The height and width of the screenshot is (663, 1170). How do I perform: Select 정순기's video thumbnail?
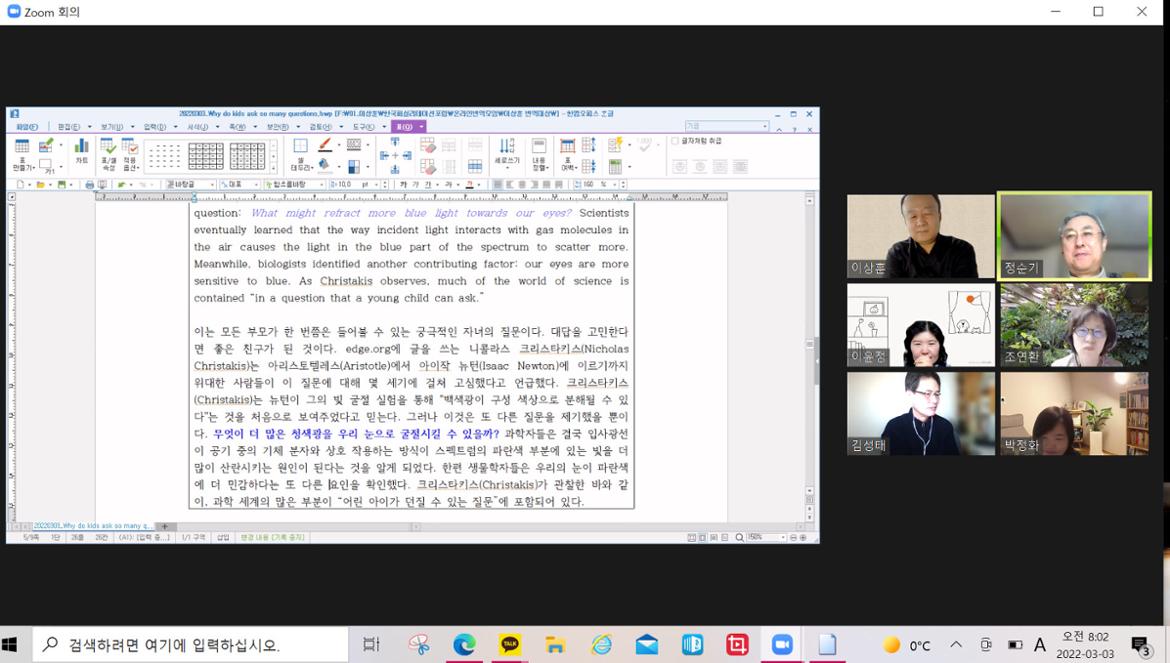[x=1075, y=236]
